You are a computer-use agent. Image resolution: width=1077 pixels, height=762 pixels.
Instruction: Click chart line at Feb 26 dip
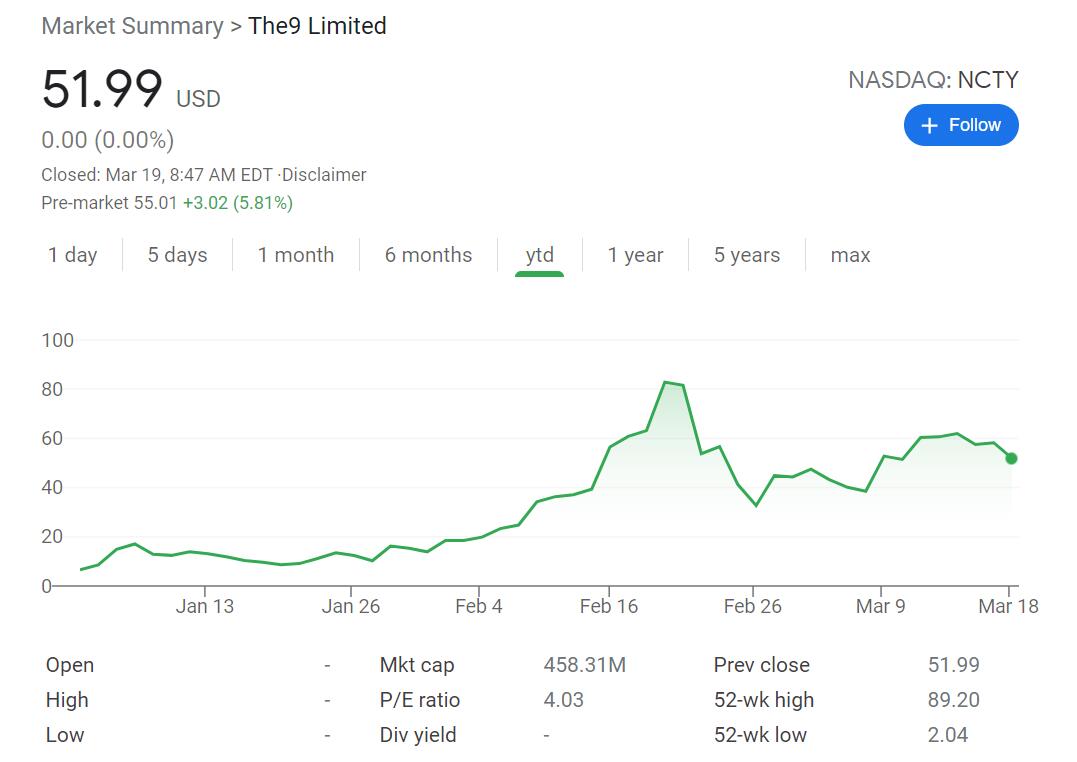click(x=756, y=505)
